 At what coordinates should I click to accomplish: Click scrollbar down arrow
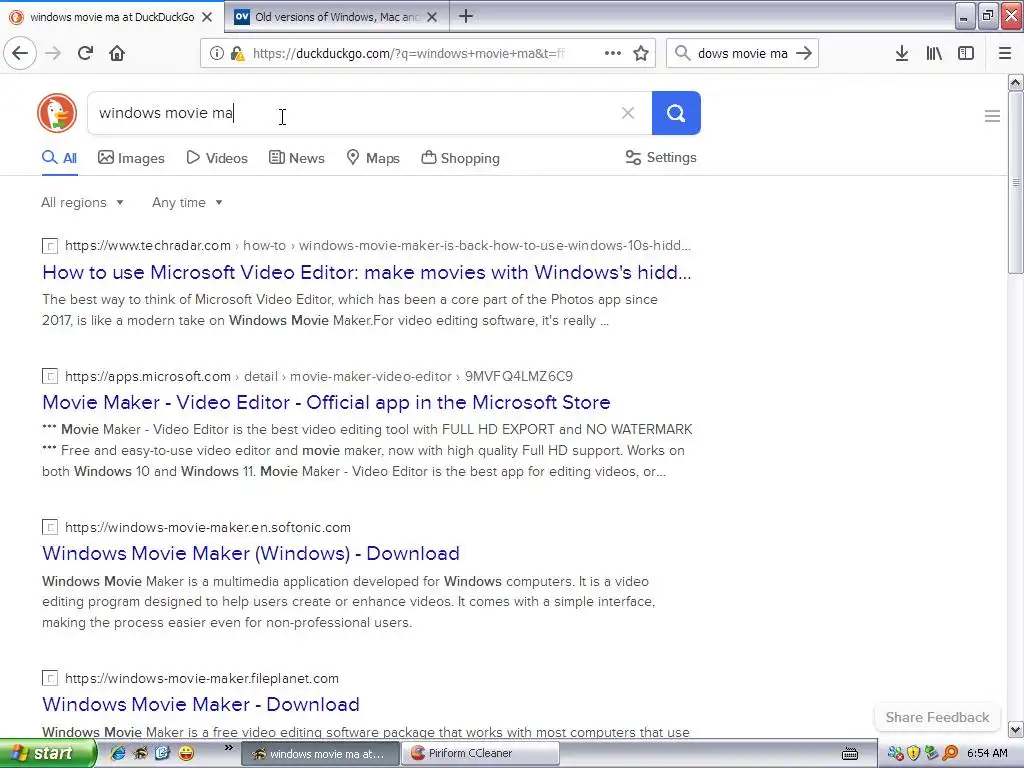(x=1015, y=729)
